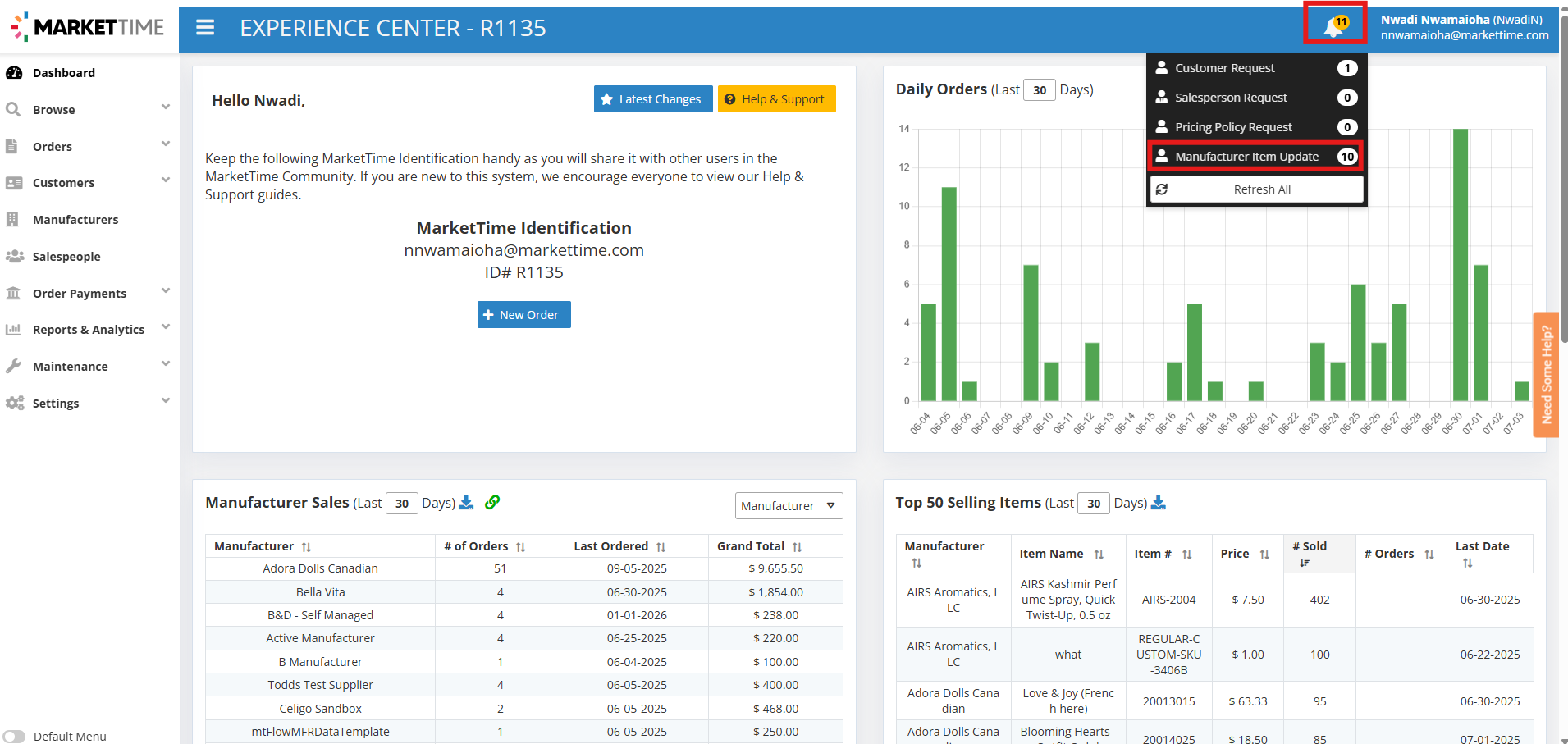Expand the Reports & Analytics chevron

[166, 326]
